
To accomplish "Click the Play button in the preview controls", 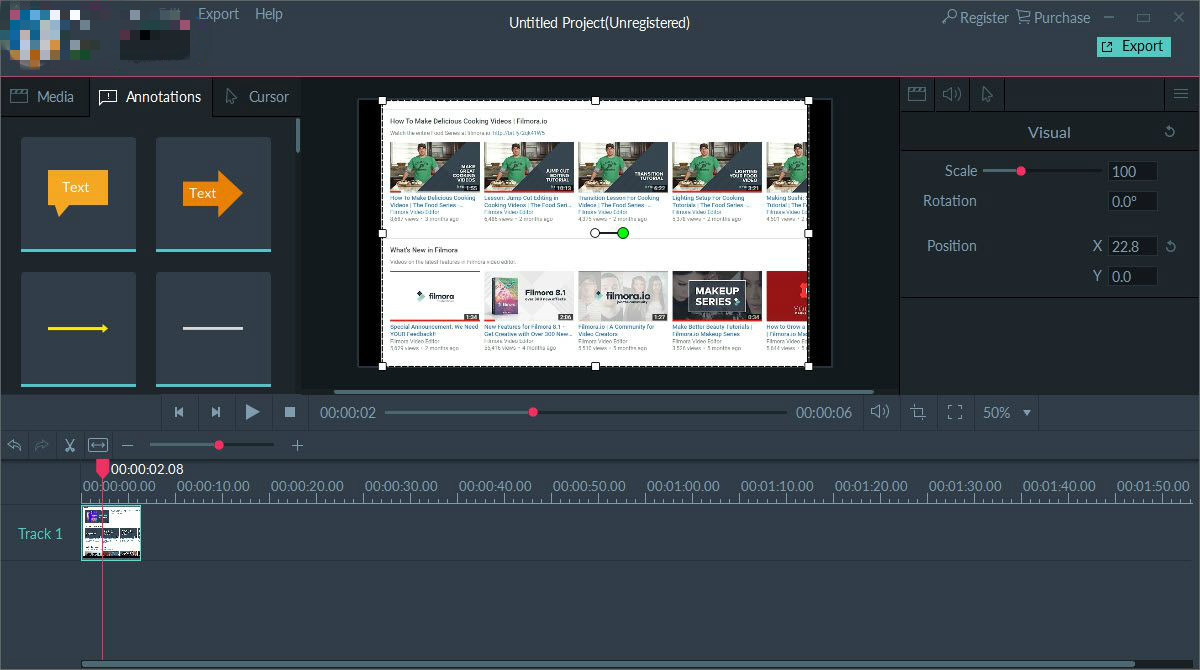I will 252,412.
